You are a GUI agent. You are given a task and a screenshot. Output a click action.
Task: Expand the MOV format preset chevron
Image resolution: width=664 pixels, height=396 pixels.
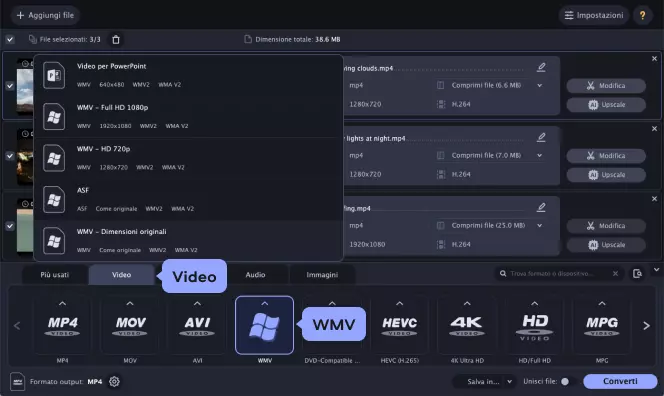(130, 303)
